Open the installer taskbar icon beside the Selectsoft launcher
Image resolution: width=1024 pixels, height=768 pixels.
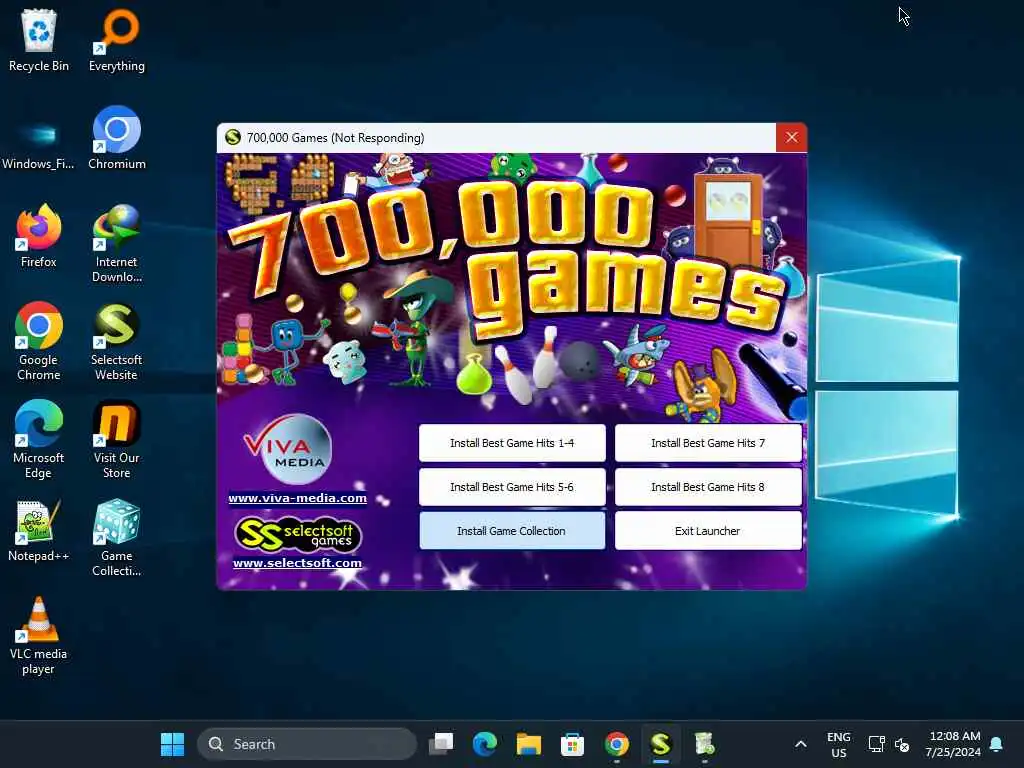704,744
